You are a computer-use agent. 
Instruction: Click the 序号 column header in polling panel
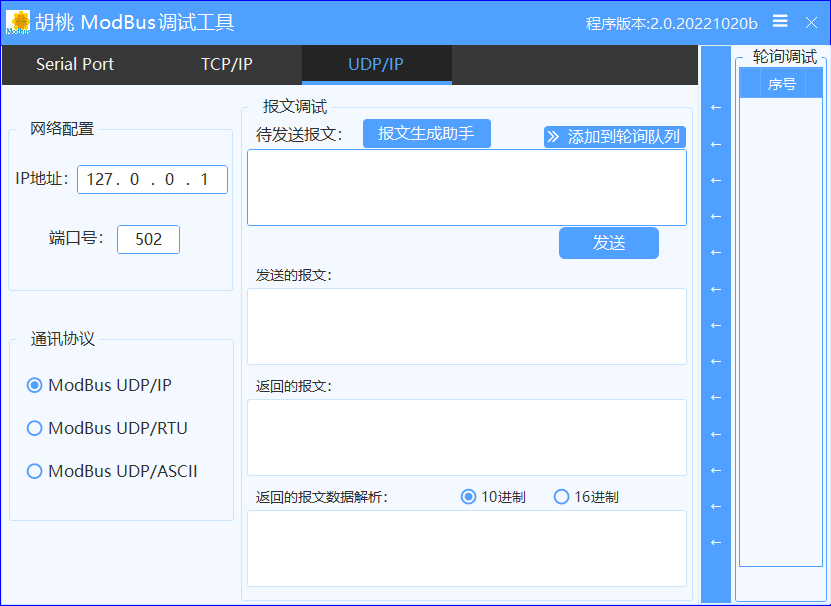(783, 83)
